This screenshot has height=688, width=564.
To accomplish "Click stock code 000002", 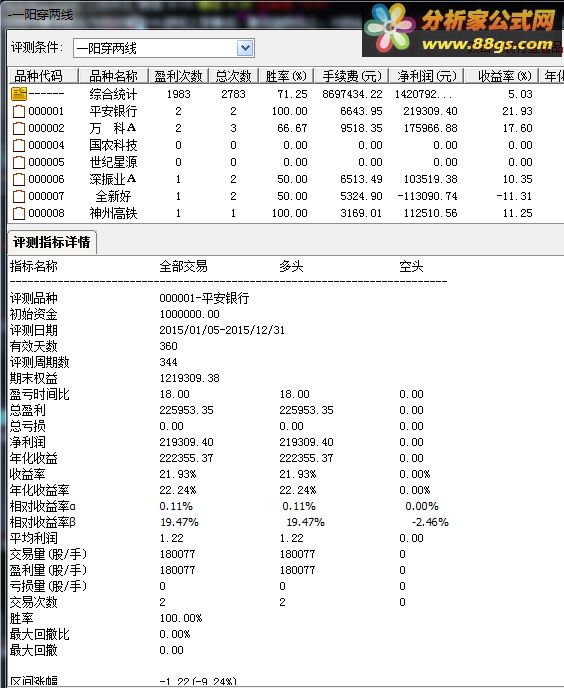I will coord(46,128).
